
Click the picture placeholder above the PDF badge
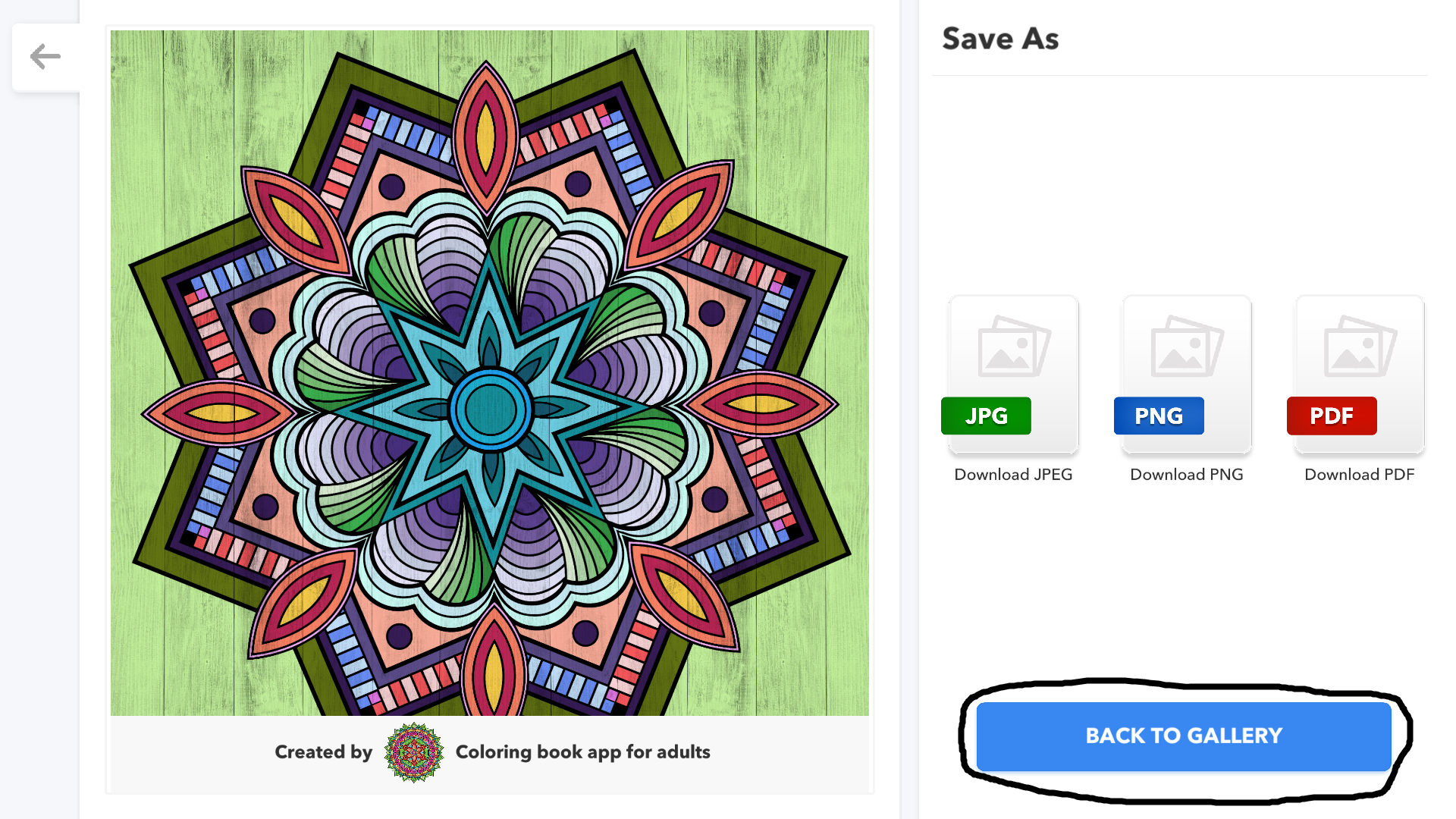click(1360, 347)
